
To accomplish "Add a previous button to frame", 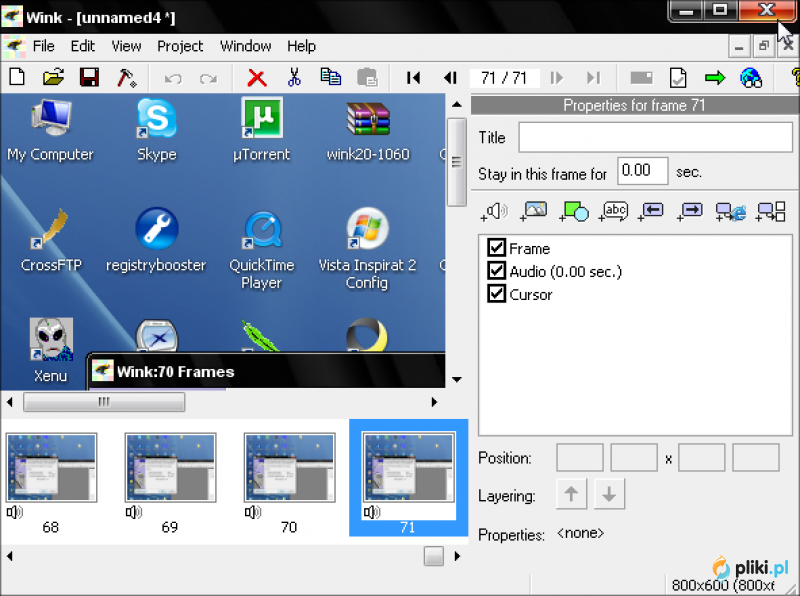I will [652, 211].
